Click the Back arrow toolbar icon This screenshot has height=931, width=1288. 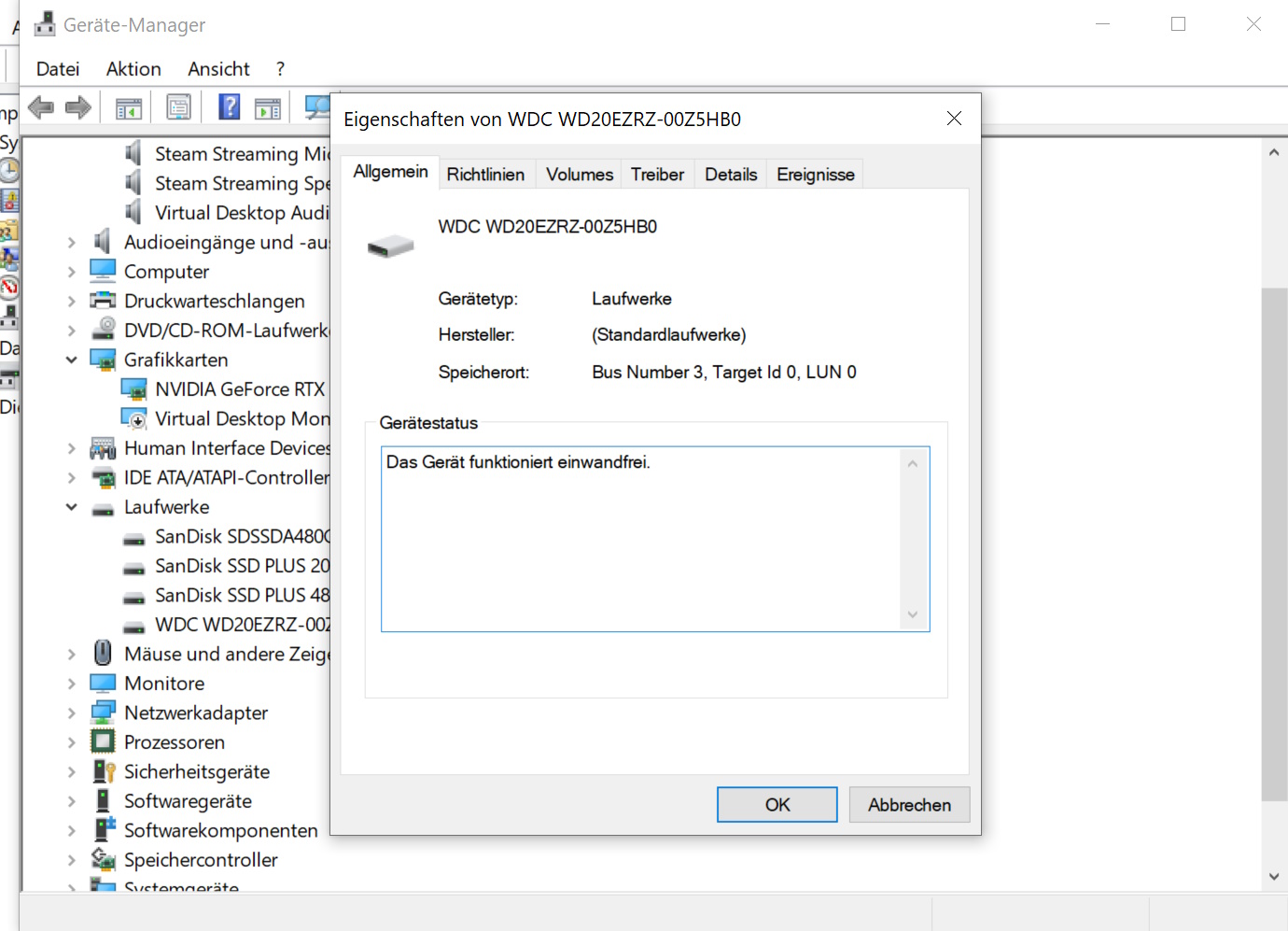tap(41, 107)
